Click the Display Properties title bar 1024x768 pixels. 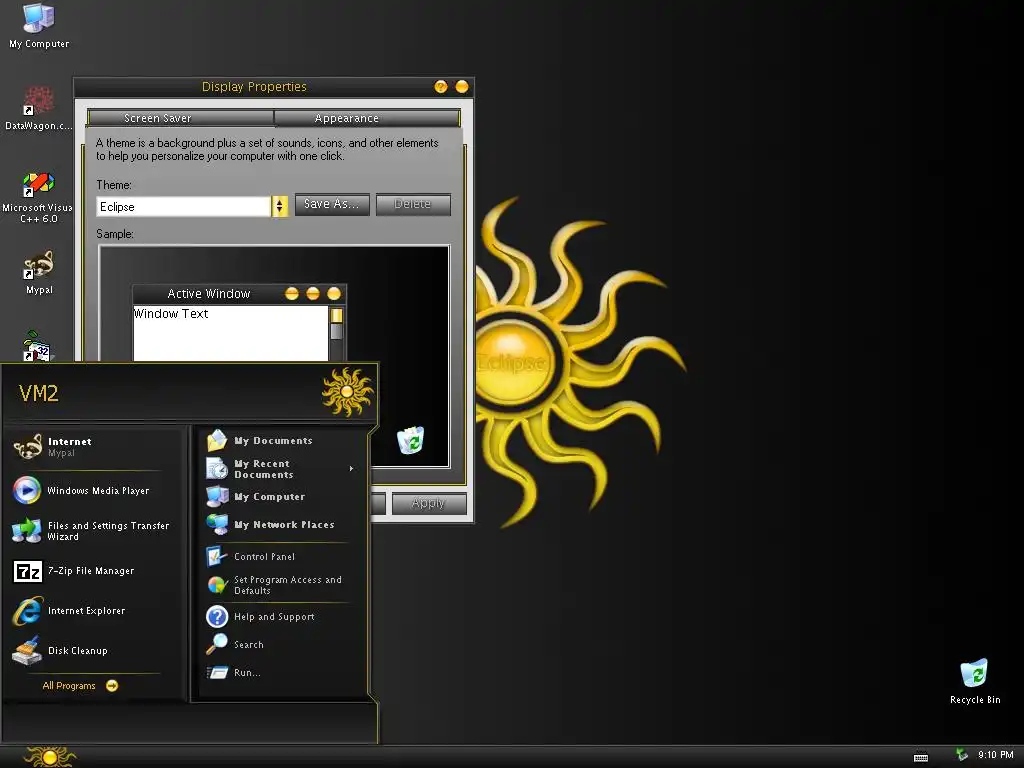pos(253,87)
